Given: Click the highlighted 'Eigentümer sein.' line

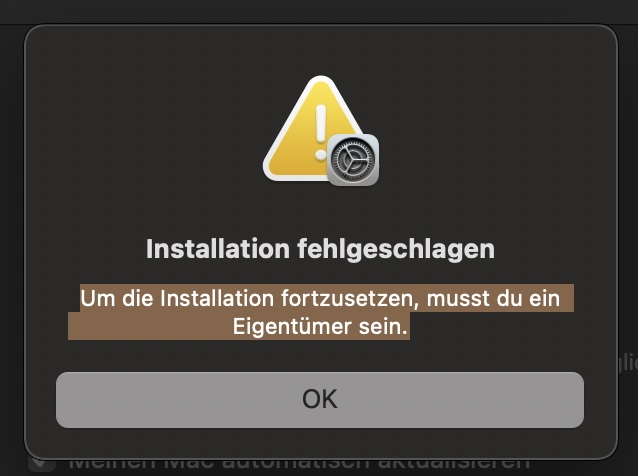Looking at the screenshot, I should pyautogui.click(x=320, y=326).
